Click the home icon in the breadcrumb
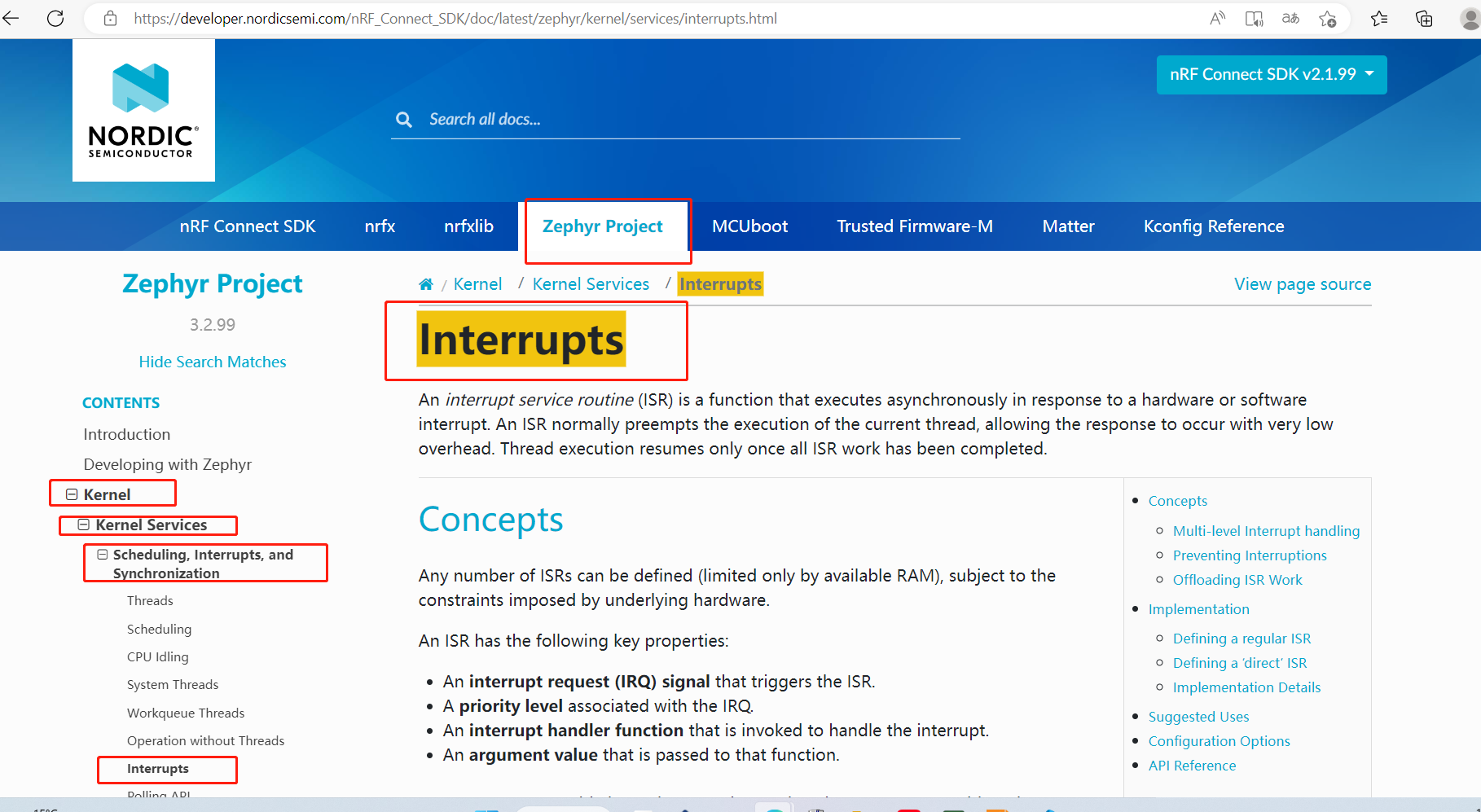The height and width of the screenshot is (812, 1481). 426,283
